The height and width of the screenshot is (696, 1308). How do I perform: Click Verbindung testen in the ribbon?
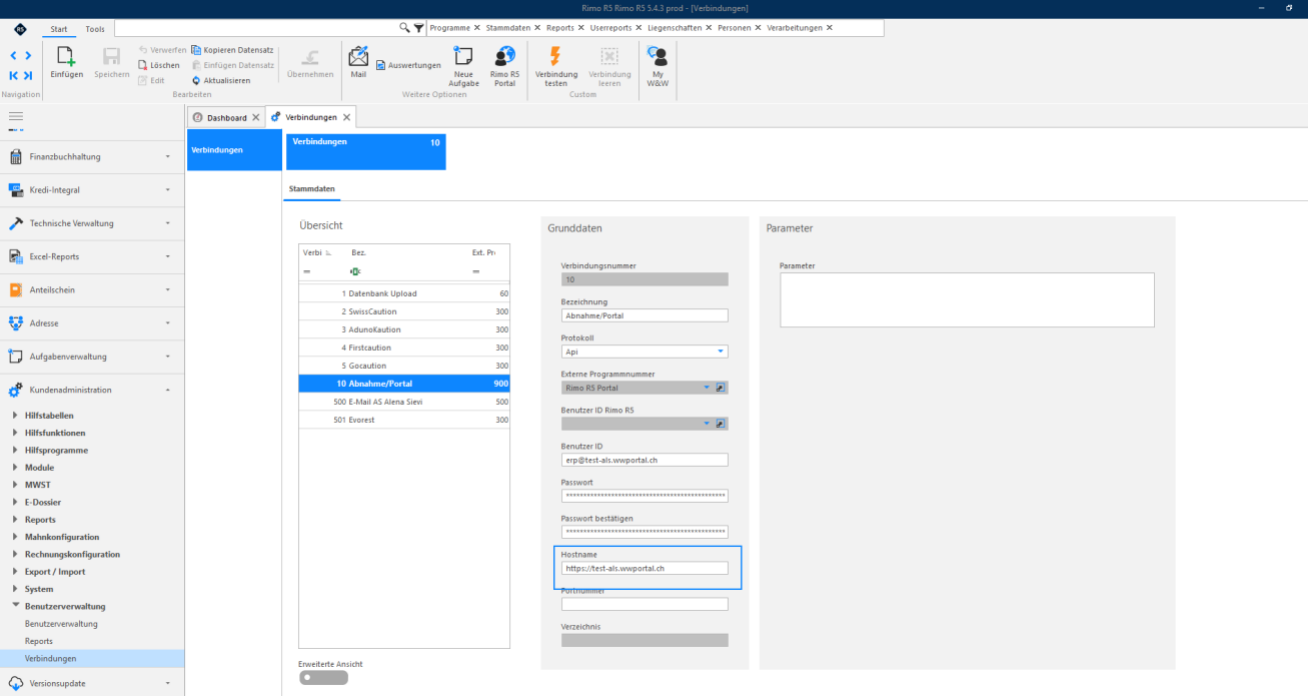(556, 66)
